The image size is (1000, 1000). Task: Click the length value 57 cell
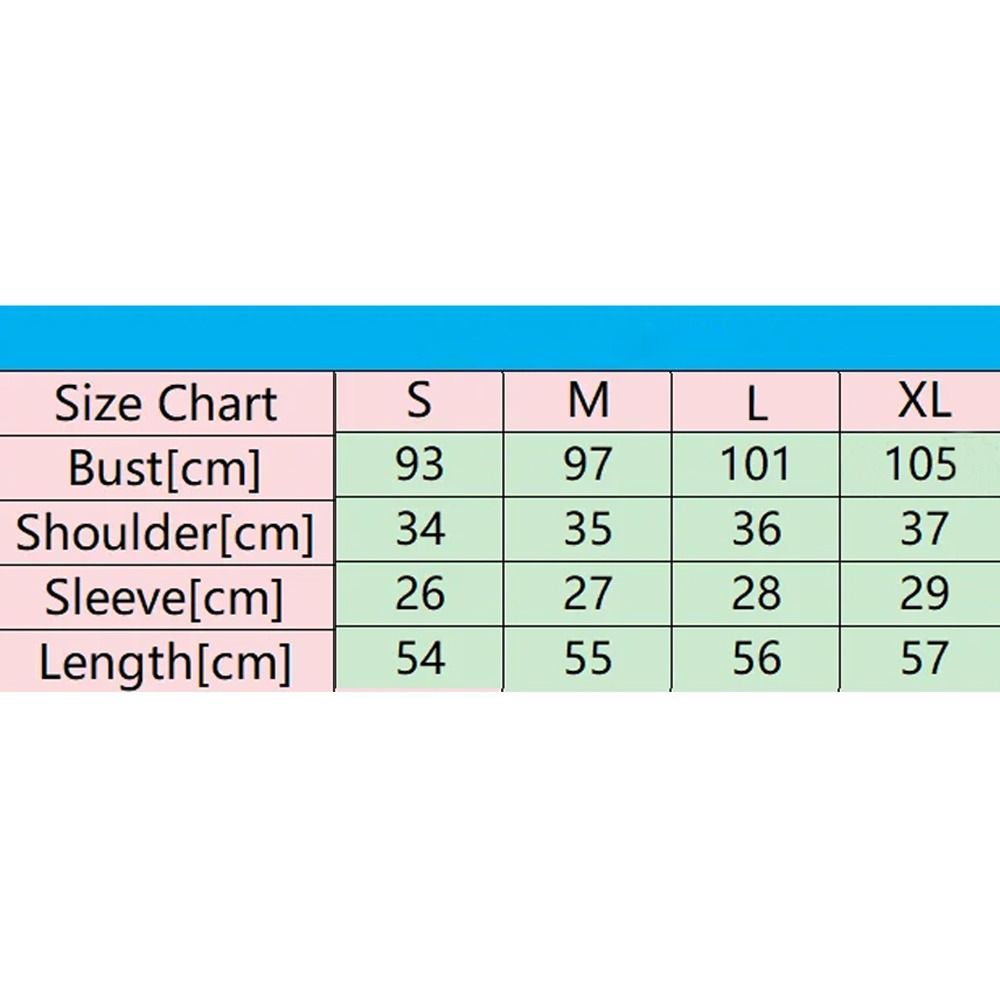[x=920, y=659]
